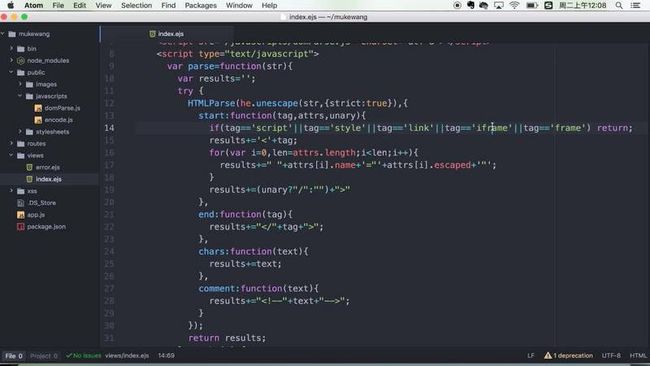This screenshot has width=650, height=366.
Task: Click the app.js file icon
Action: 21,215
